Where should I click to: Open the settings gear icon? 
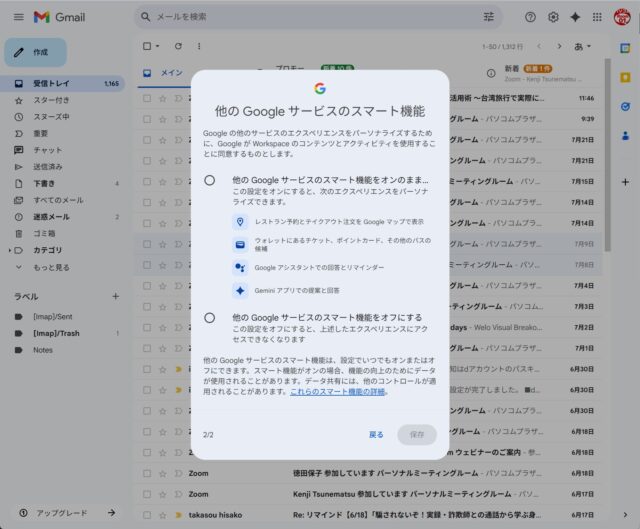tap(553, 17)
